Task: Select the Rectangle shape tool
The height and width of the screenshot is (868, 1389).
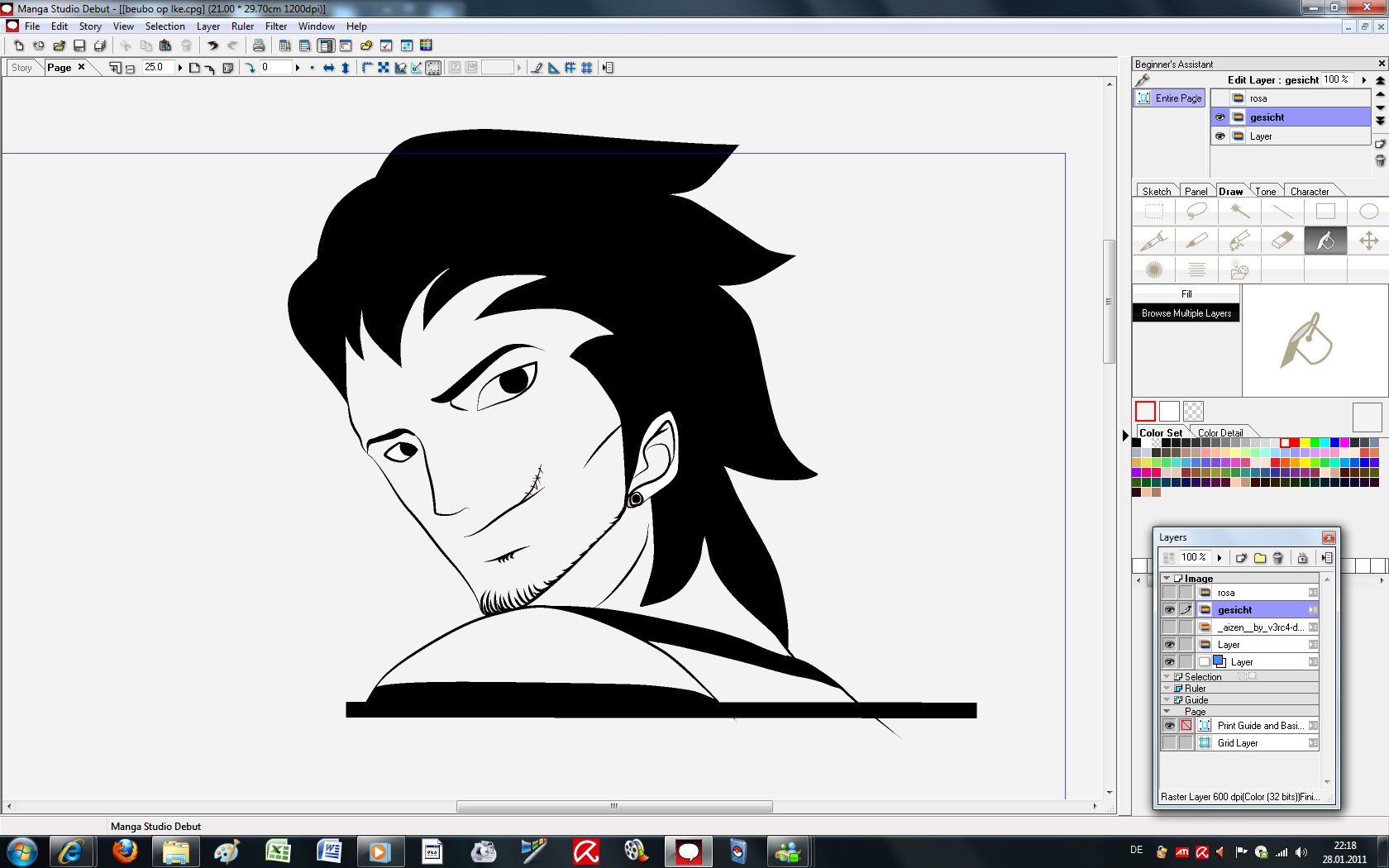Action: [1325, 212]
